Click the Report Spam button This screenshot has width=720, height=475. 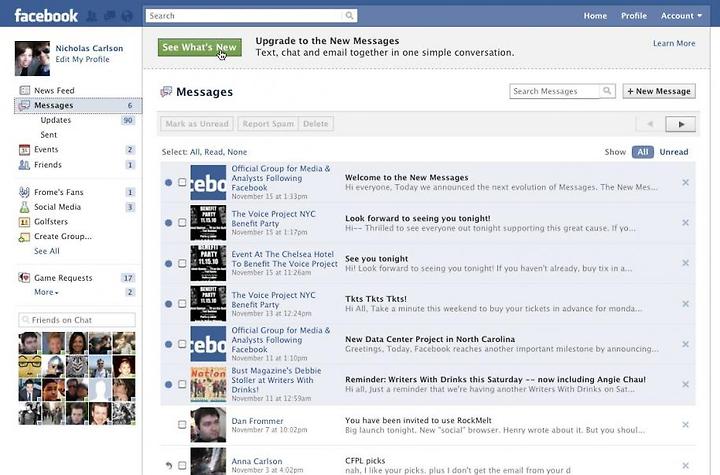coord(268,124)
